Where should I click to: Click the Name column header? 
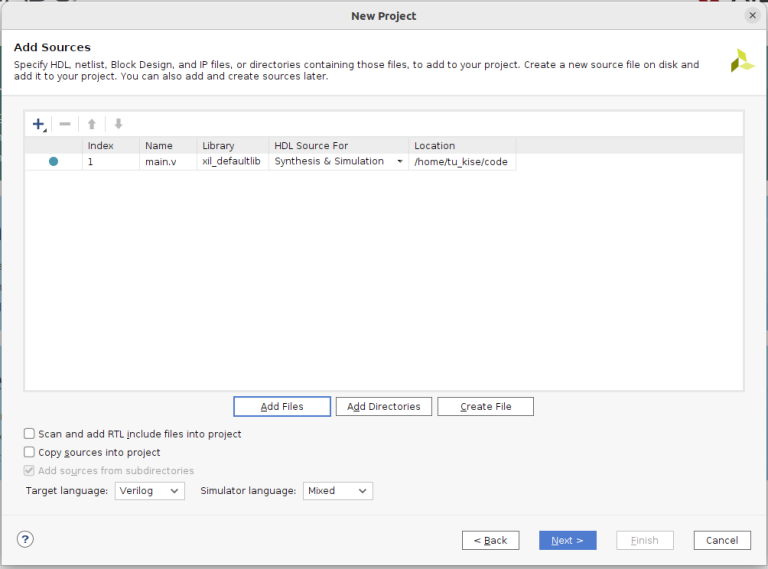point(159,146)
